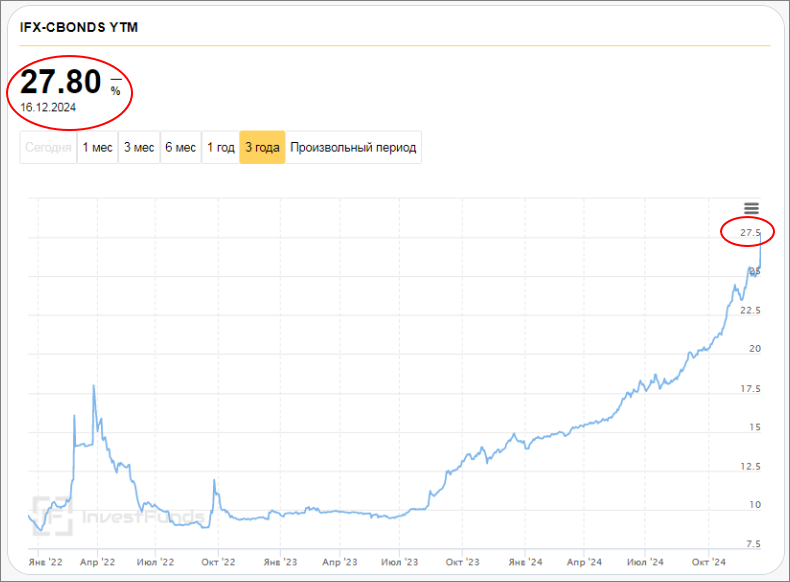Click the date 16.12.2024
790x582 pixels.
49,107
